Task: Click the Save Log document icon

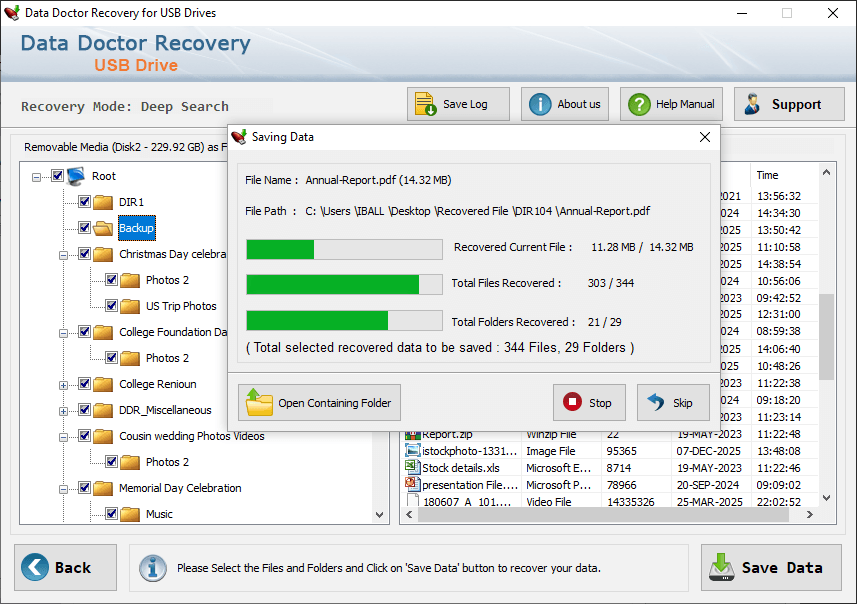Action: (425, 104)
